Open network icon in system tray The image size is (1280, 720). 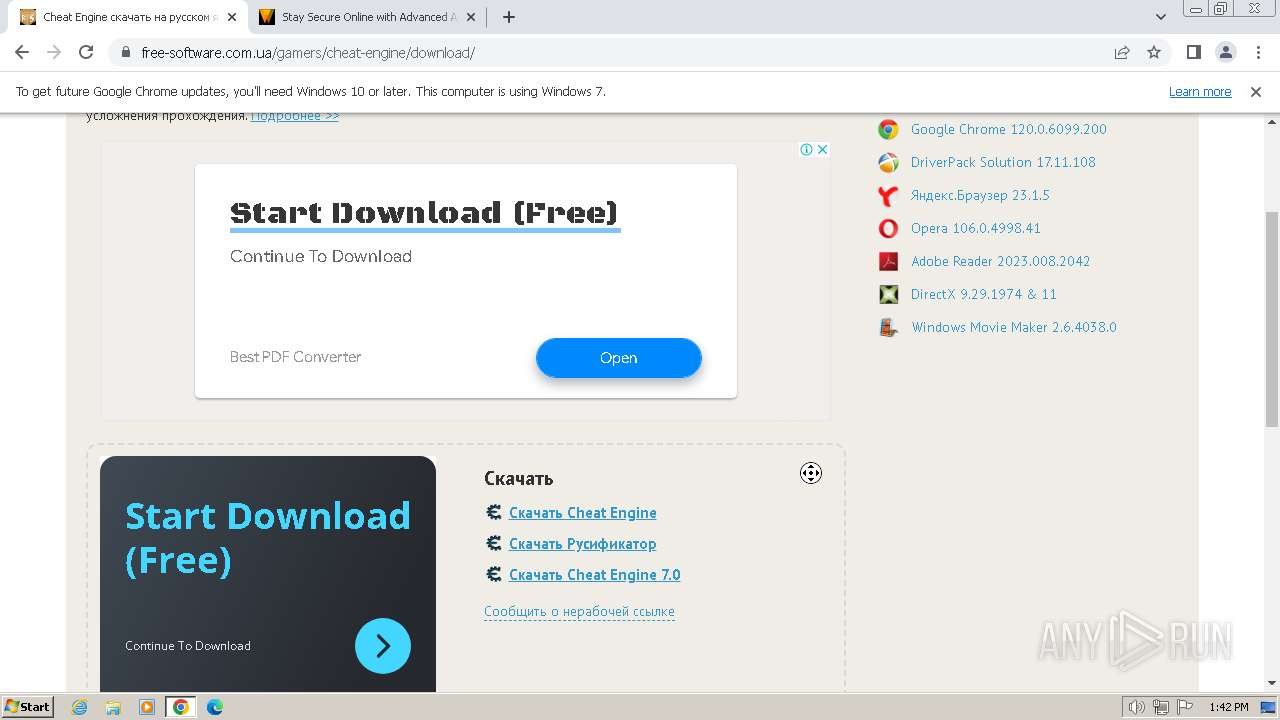click(x=1161, y=707)
